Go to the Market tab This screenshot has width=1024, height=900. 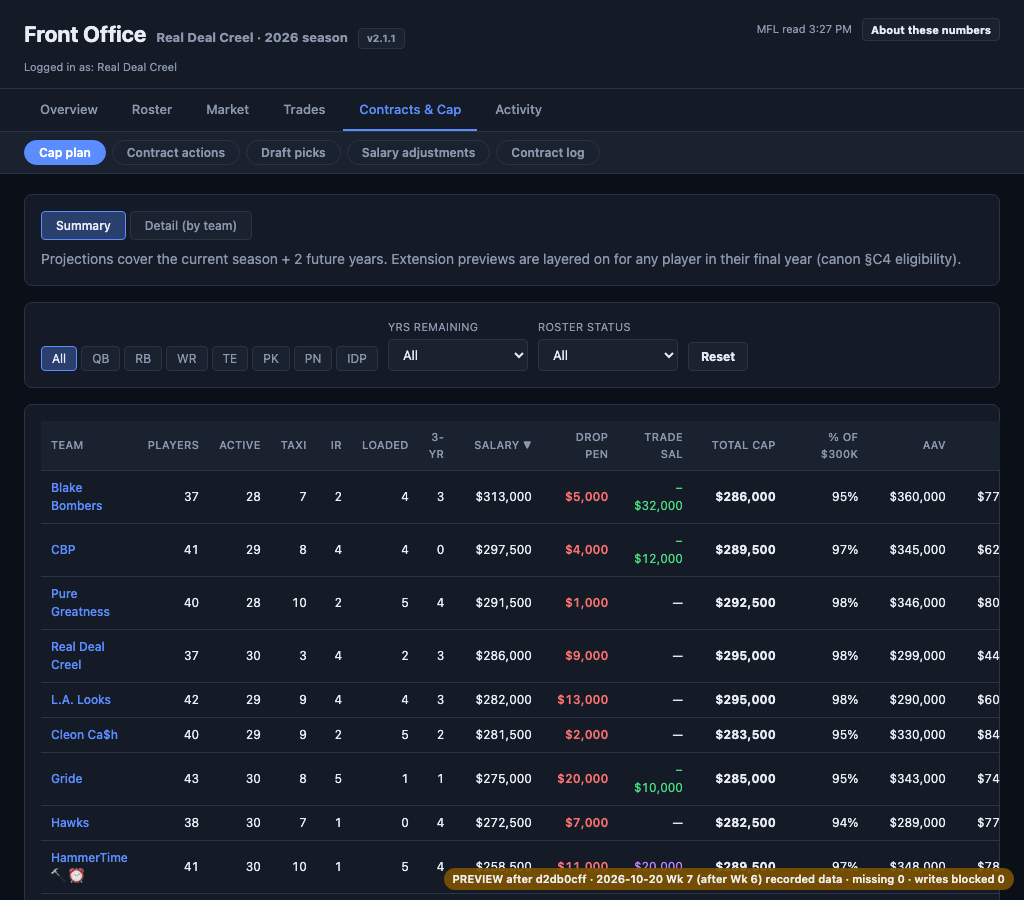[x=227, y=110]
